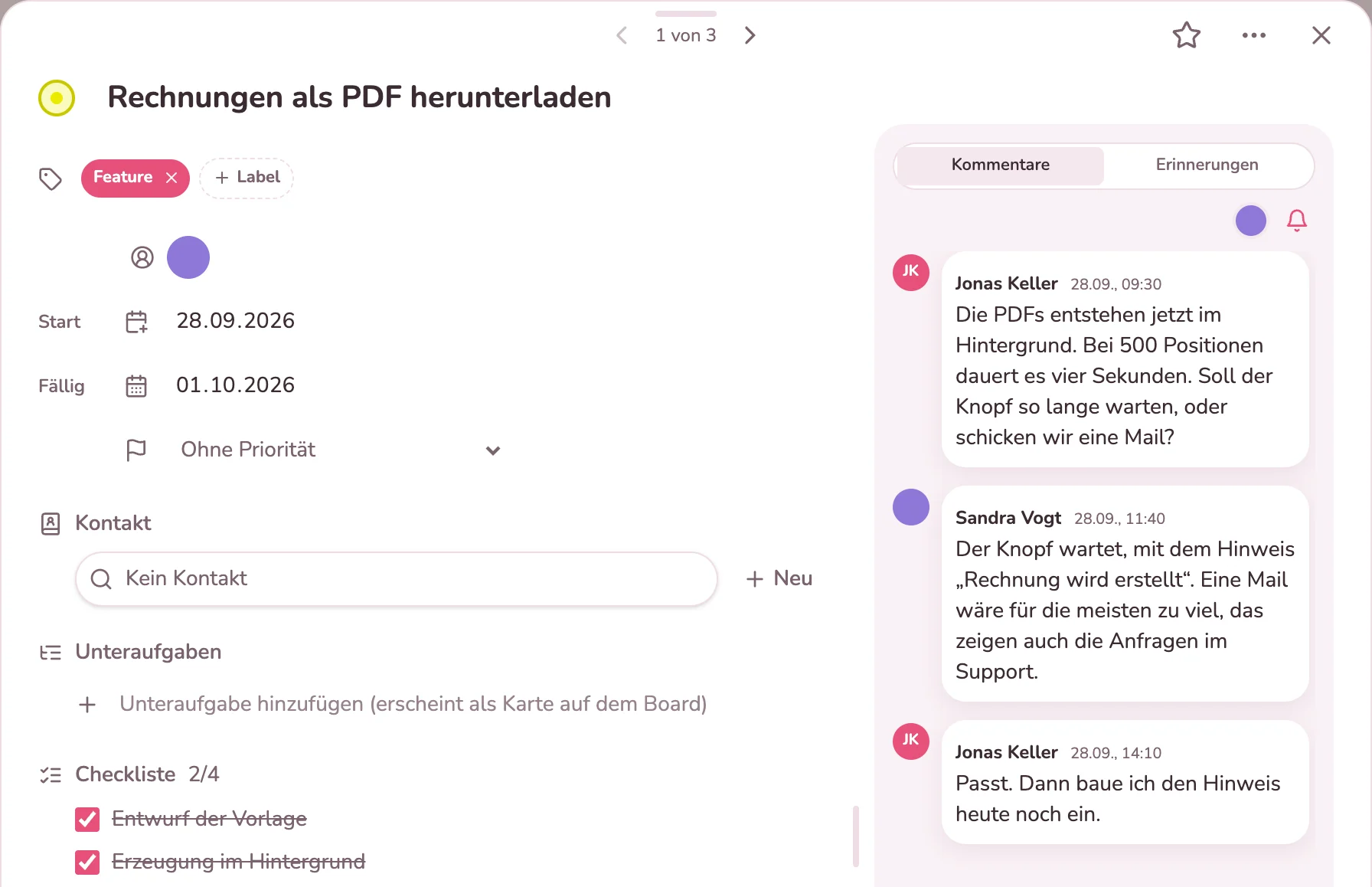Open the Ohne Priorität dropdown
The height and width of the screenshot is (887, 1372).
(x=340, y=450)
